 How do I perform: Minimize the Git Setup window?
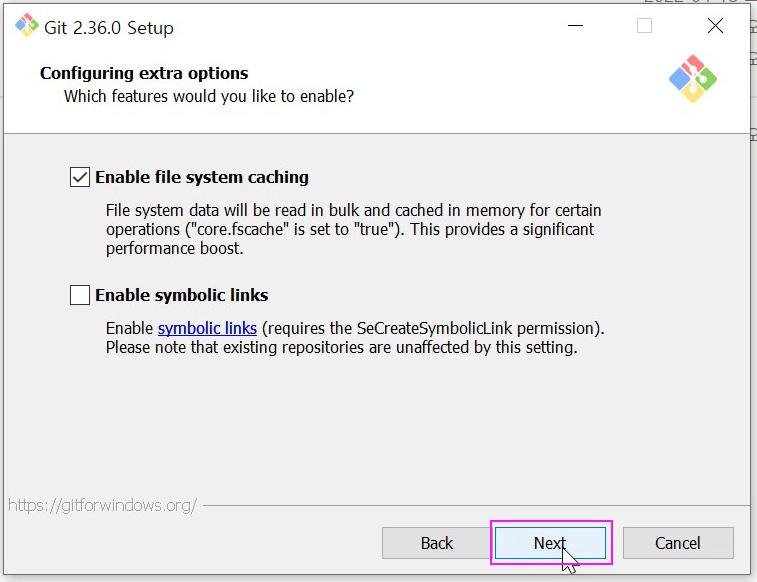click(575, 26)
